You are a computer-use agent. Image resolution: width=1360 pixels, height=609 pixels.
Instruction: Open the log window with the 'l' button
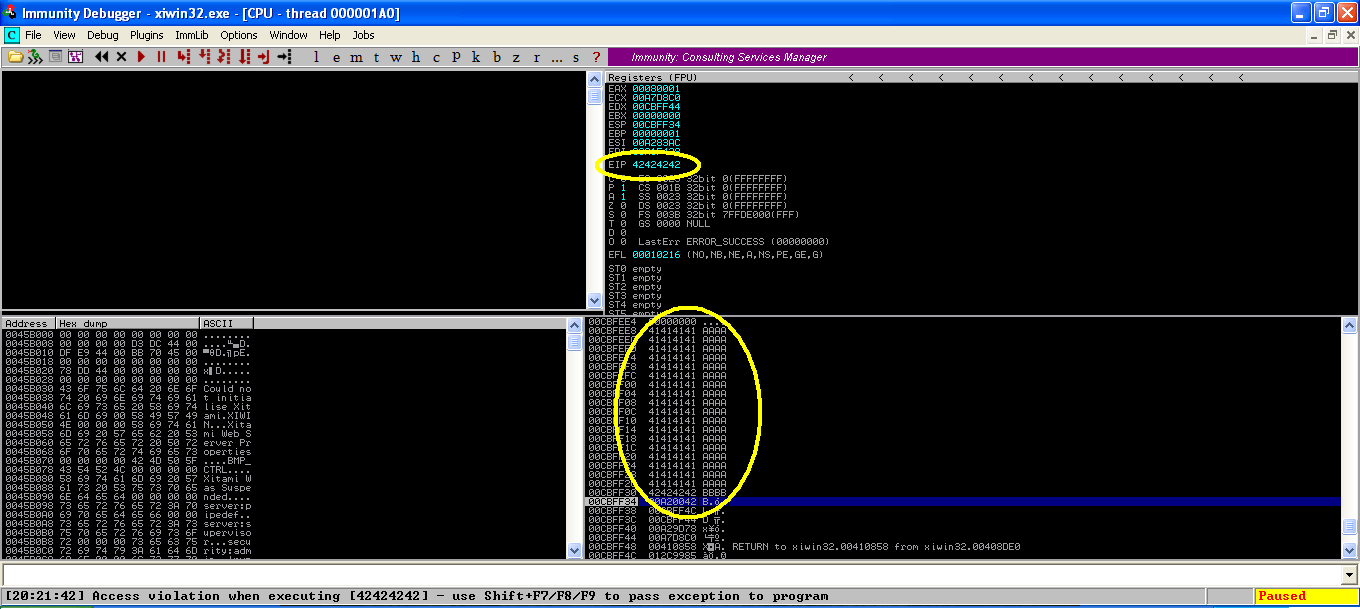(x=317, y=57)
